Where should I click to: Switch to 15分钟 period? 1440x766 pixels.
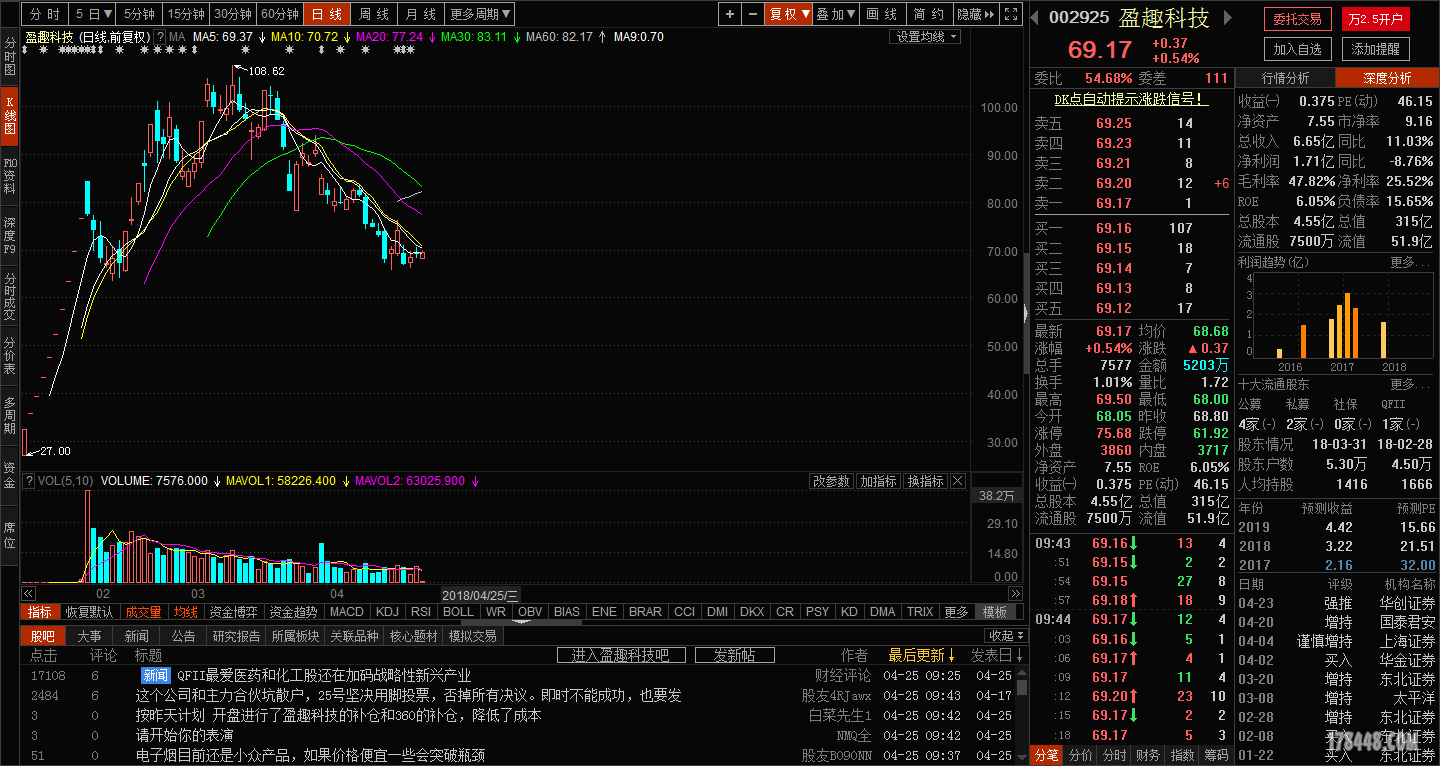click(x=186, y=14)
